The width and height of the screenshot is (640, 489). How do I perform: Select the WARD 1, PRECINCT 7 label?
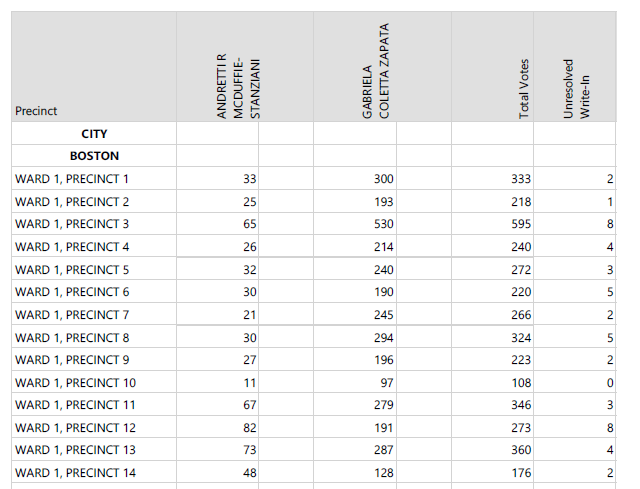(72, 315)
